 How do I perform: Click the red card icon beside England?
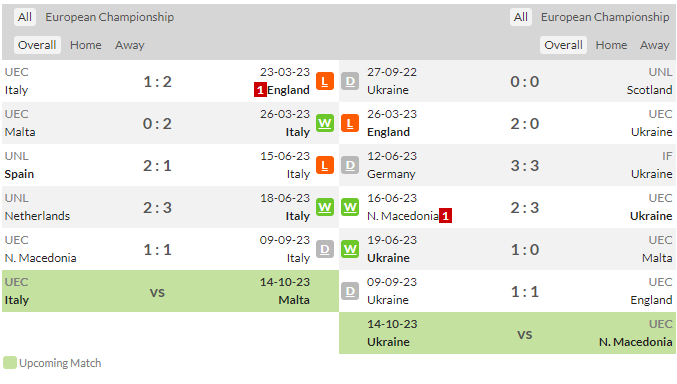coord(260,90)
